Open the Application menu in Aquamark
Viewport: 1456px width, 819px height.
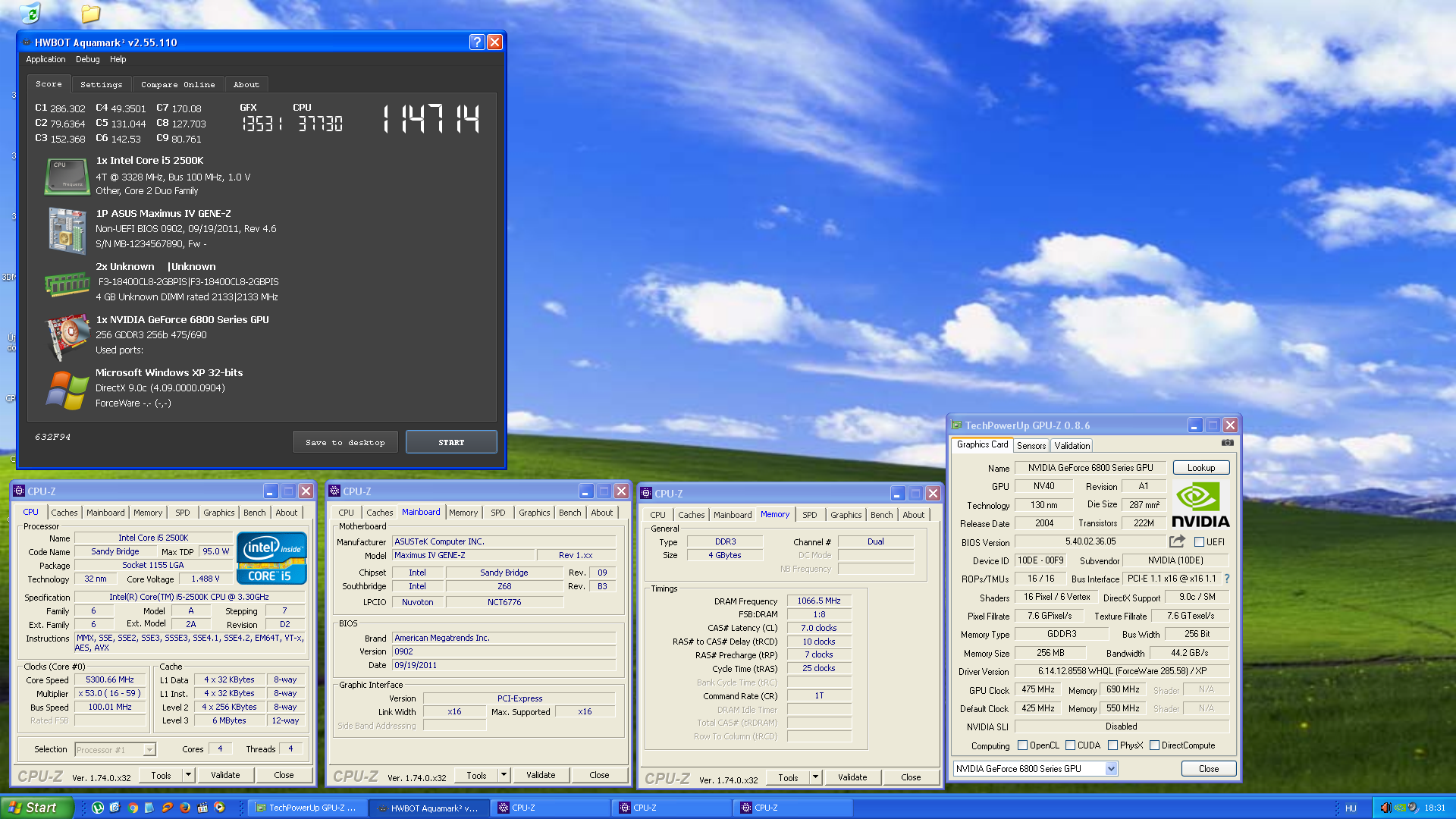(45, 59)
